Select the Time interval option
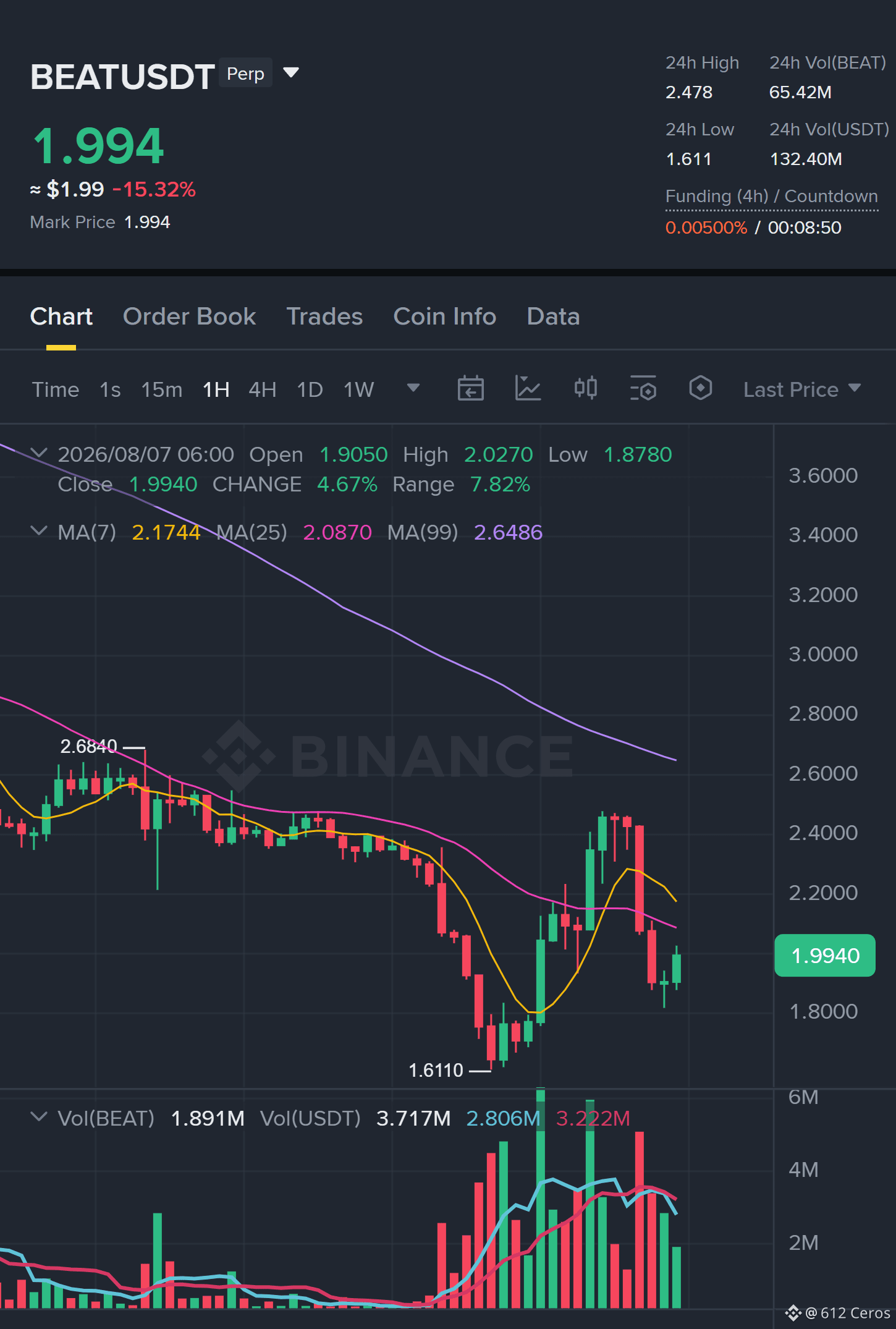Image resolution: width=896 pixels, height=1329 pixels. click(56, 389)
